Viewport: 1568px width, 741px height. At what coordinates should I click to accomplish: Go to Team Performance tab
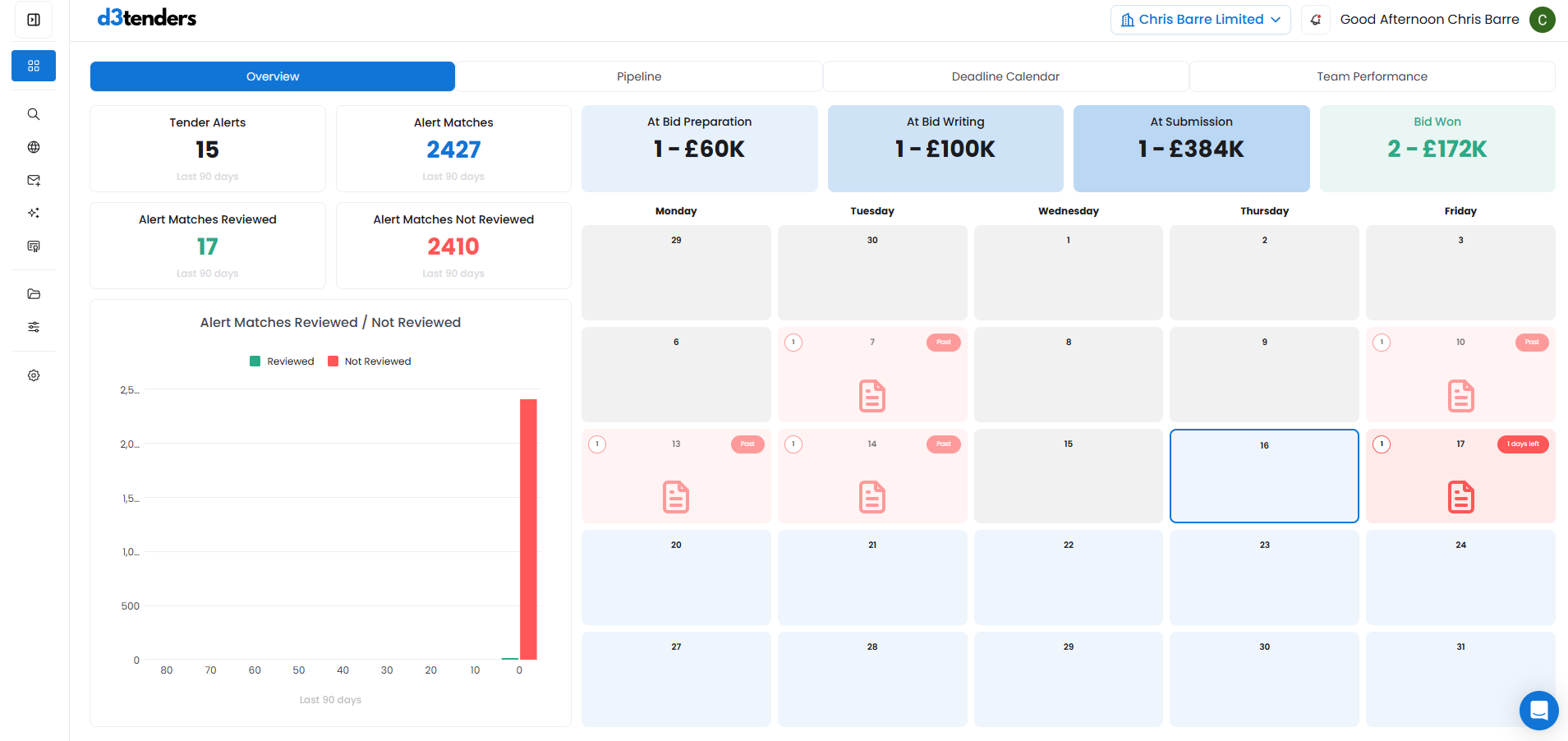(1372, 76)
